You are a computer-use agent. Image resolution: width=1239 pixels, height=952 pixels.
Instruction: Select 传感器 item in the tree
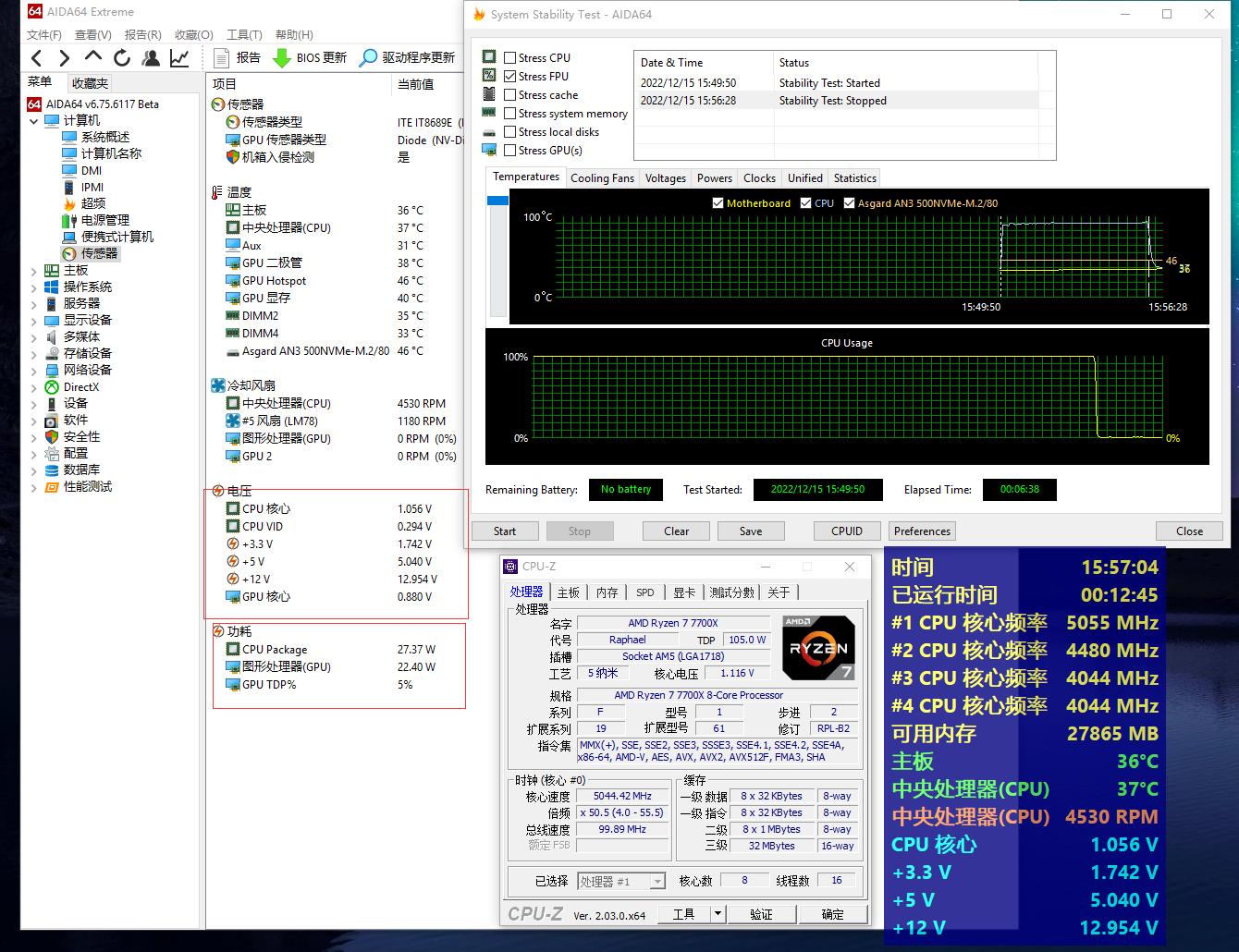pyautogui.click(x=99, y=253)
